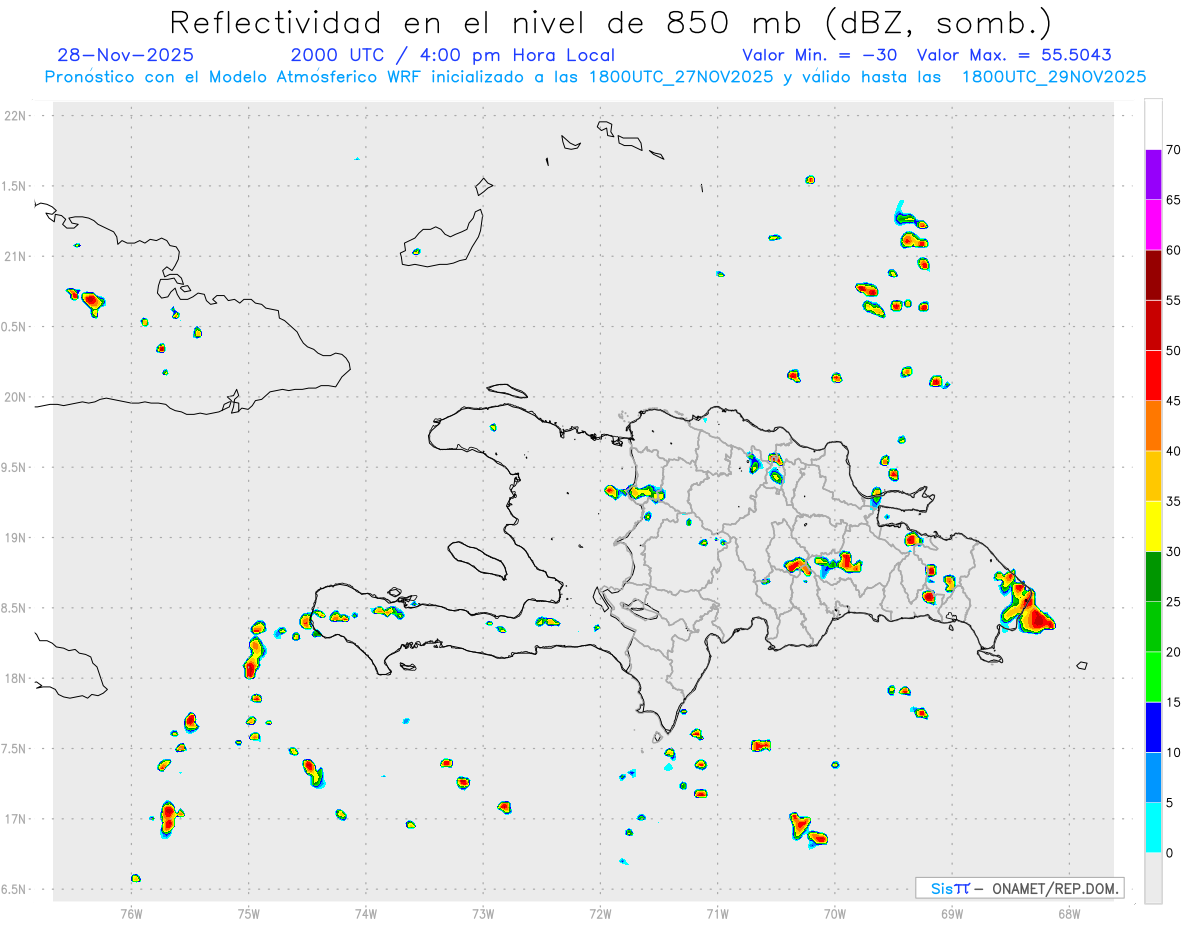The width and height of the screenshot is (1200, 927).
Task: Click the "Valor Max. = 55.5043" text
Action: pos(1014,55)
